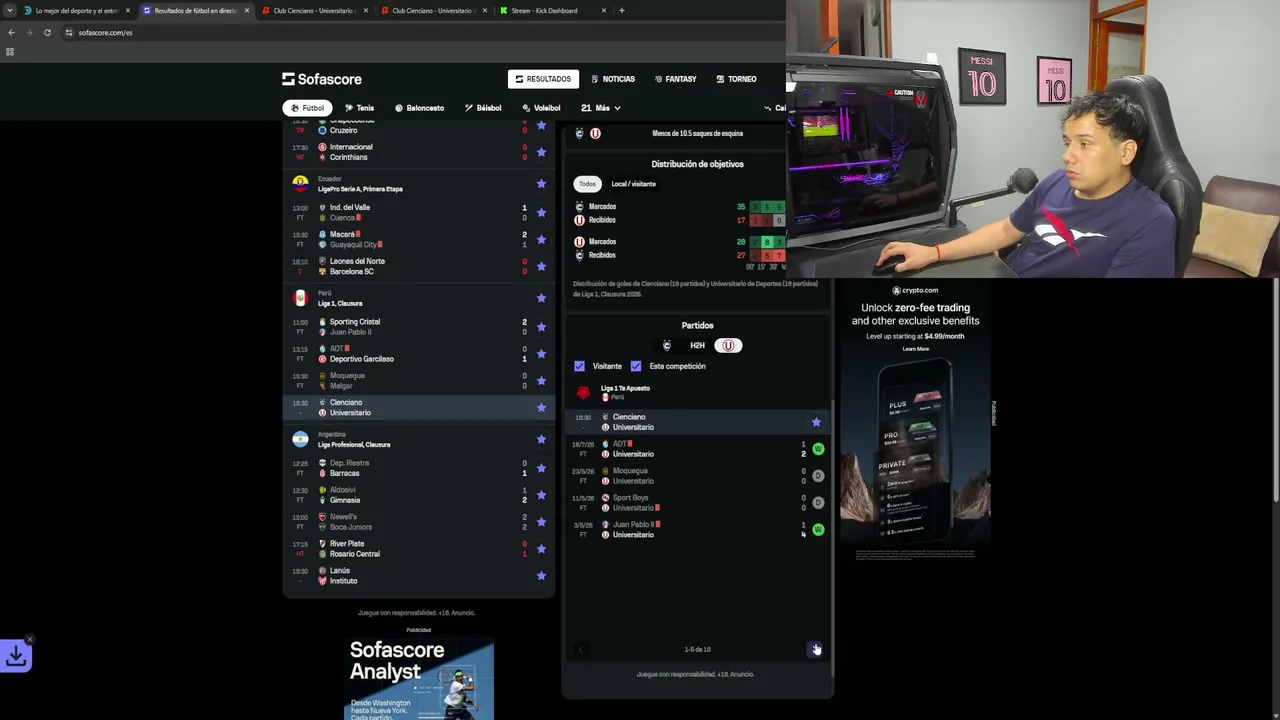Go to the Fantasy section
Viewport: 1280px width, 720px height.
click(676, 79)
